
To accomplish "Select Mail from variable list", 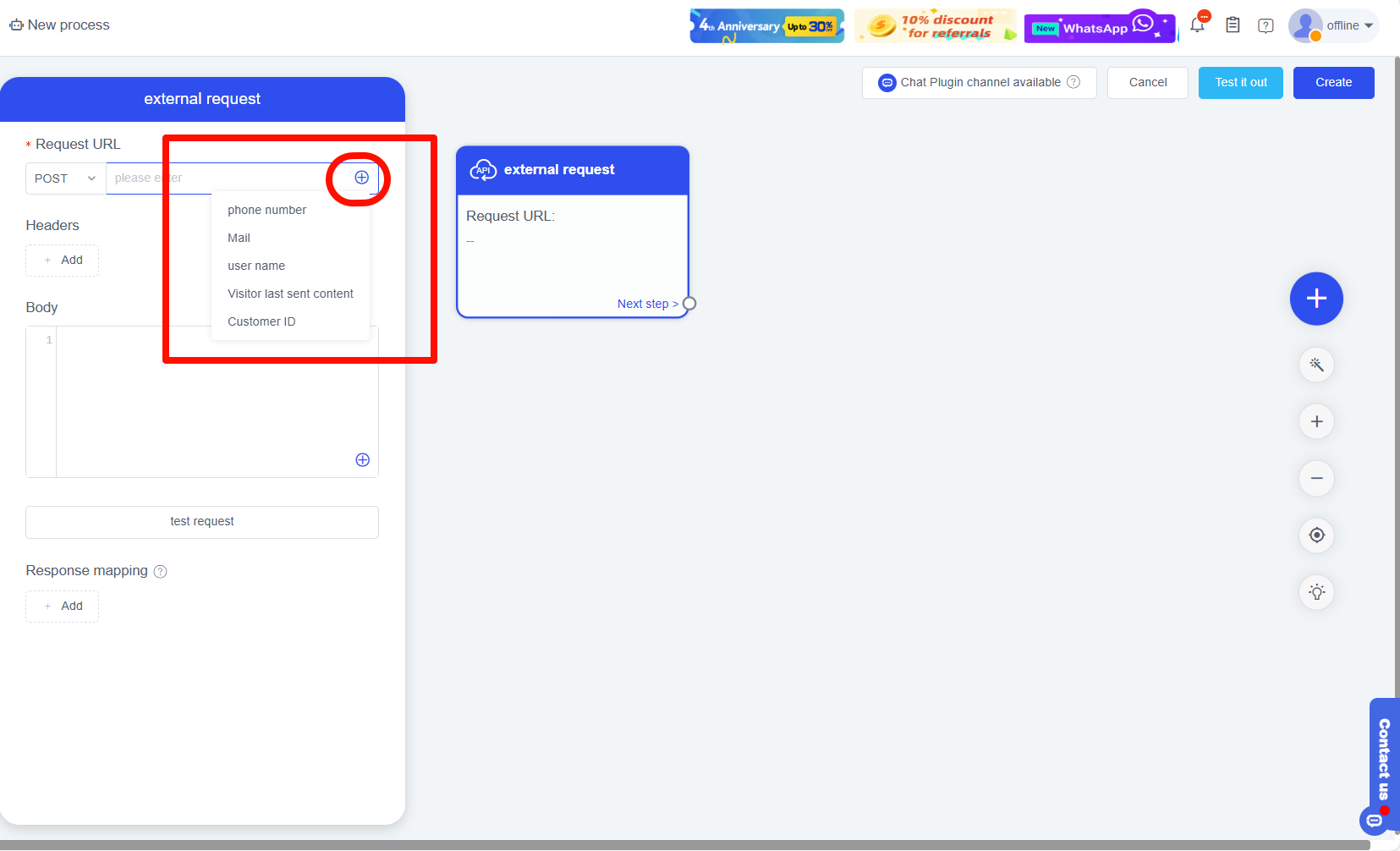I will click(290, 238).
